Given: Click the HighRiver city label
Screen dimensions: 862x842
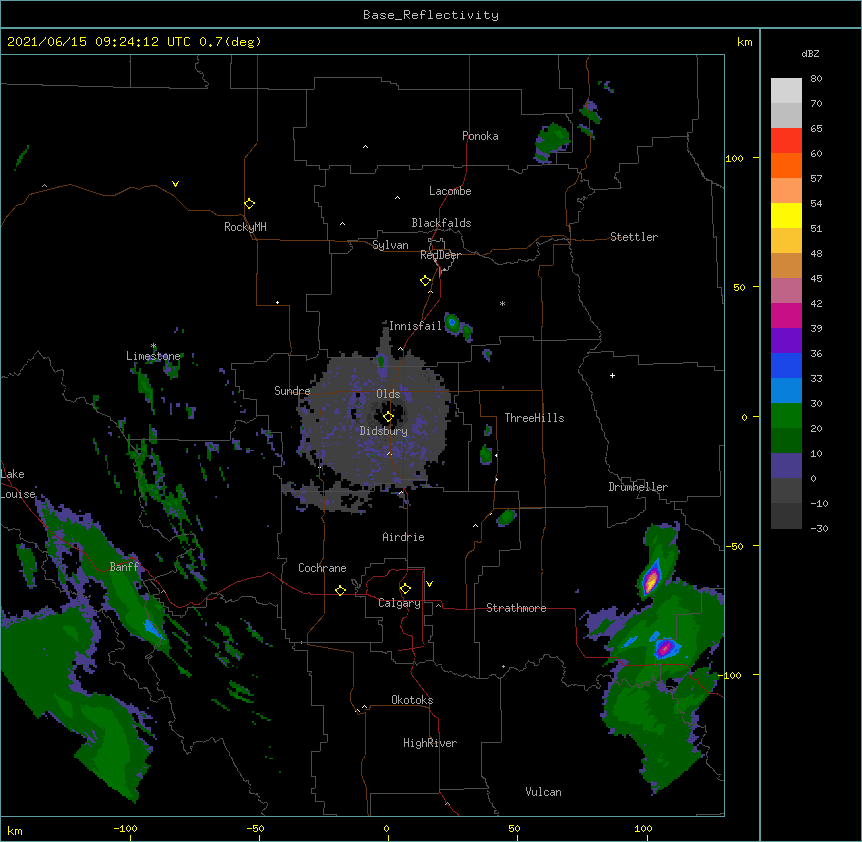Looking at the screenshot, I should (430, 743).
